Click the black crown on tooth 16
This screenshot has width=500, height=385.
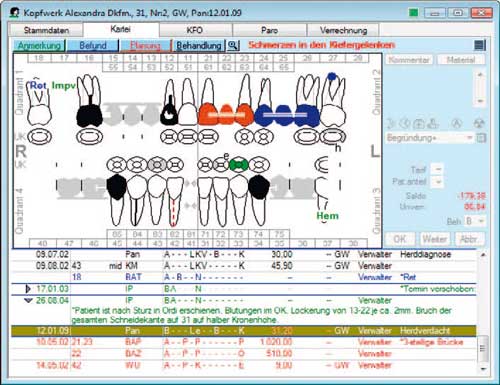(x=89, y=116)
